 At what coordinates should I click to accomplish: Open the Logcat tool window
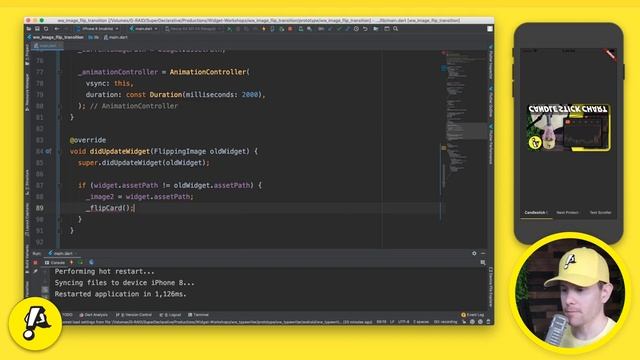pos(170,315)
